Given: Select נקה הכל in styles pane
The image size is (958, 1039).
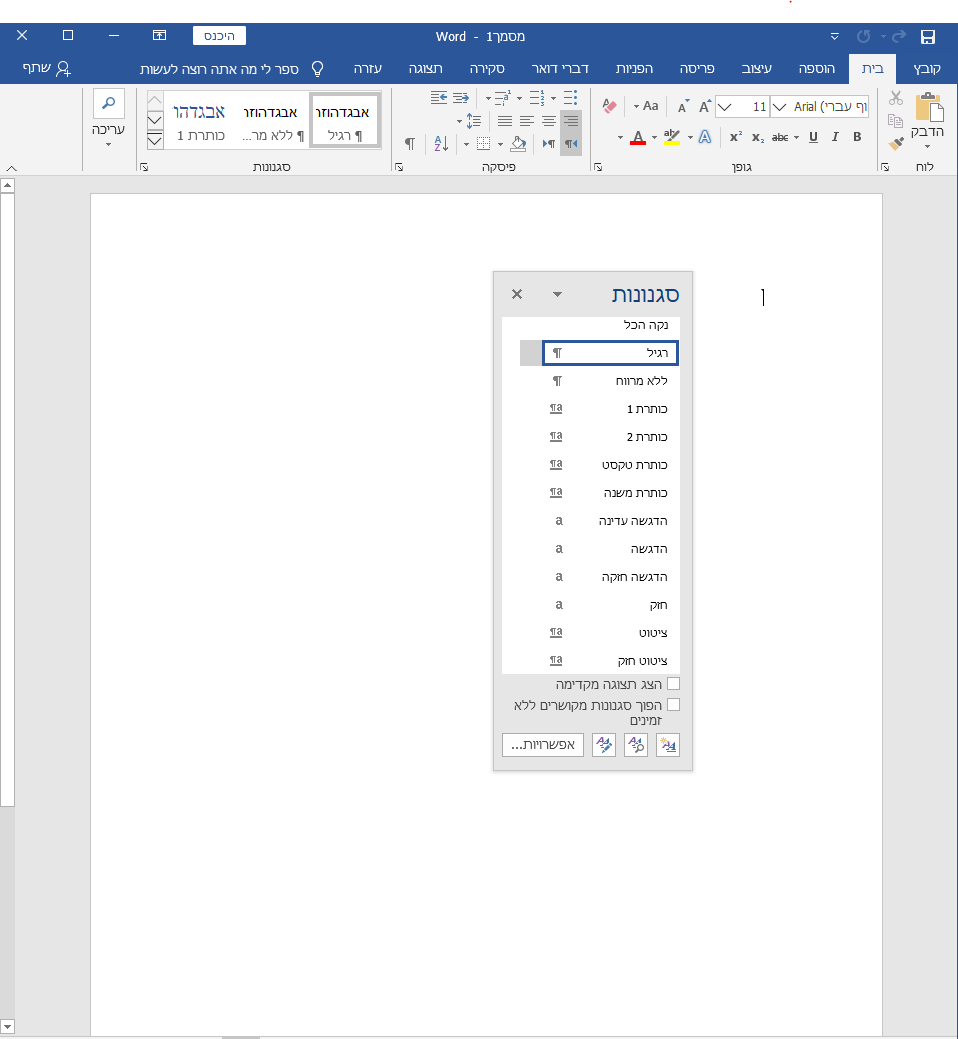Looking at the screenshot, I should coord(591,325).
